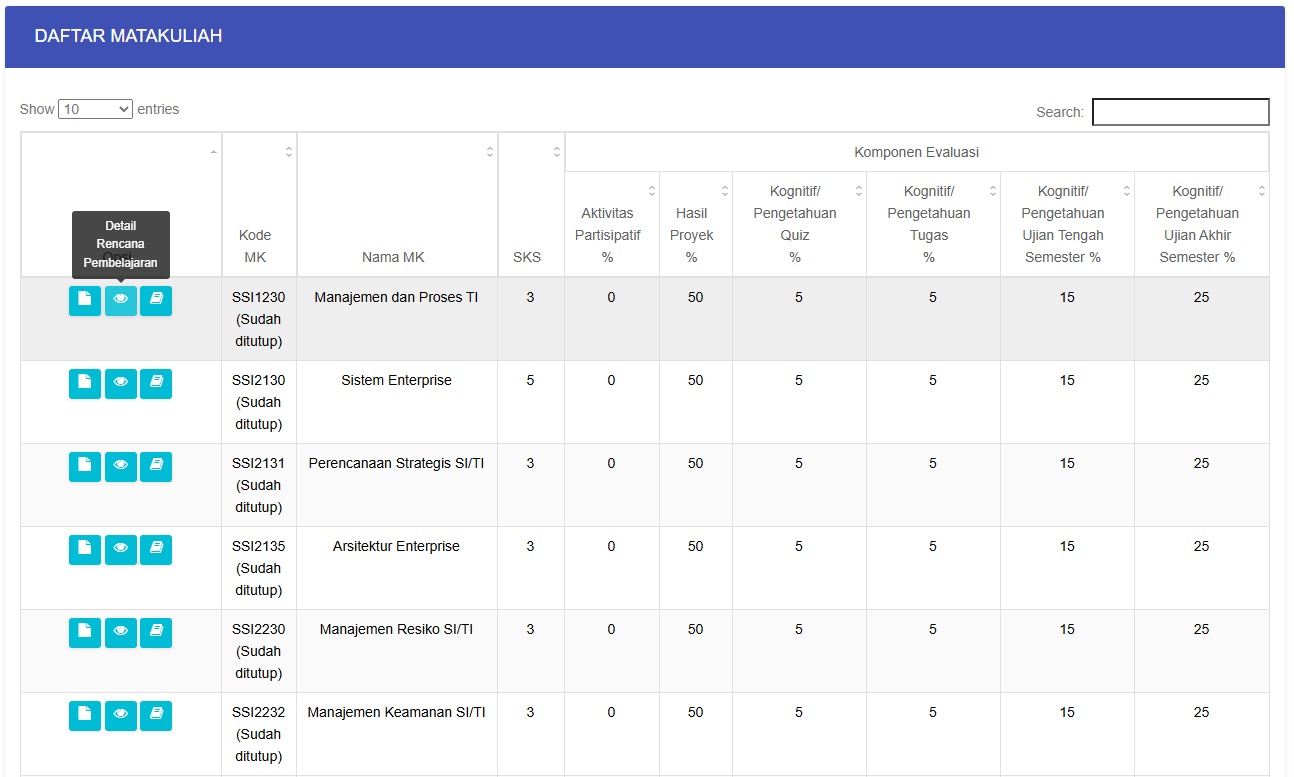Open the Show entries dropdown

[96, 109]
